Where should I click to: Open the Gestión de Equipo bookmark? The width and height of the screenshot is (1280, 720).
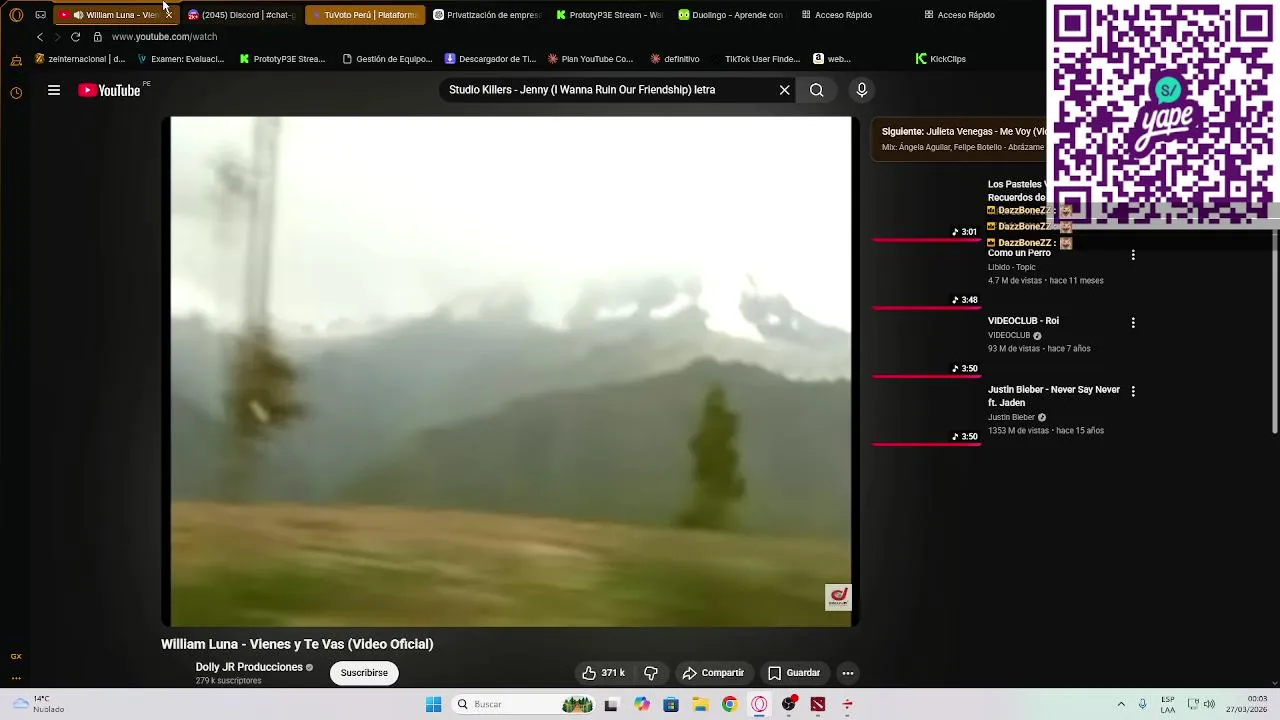coord(388,59)
